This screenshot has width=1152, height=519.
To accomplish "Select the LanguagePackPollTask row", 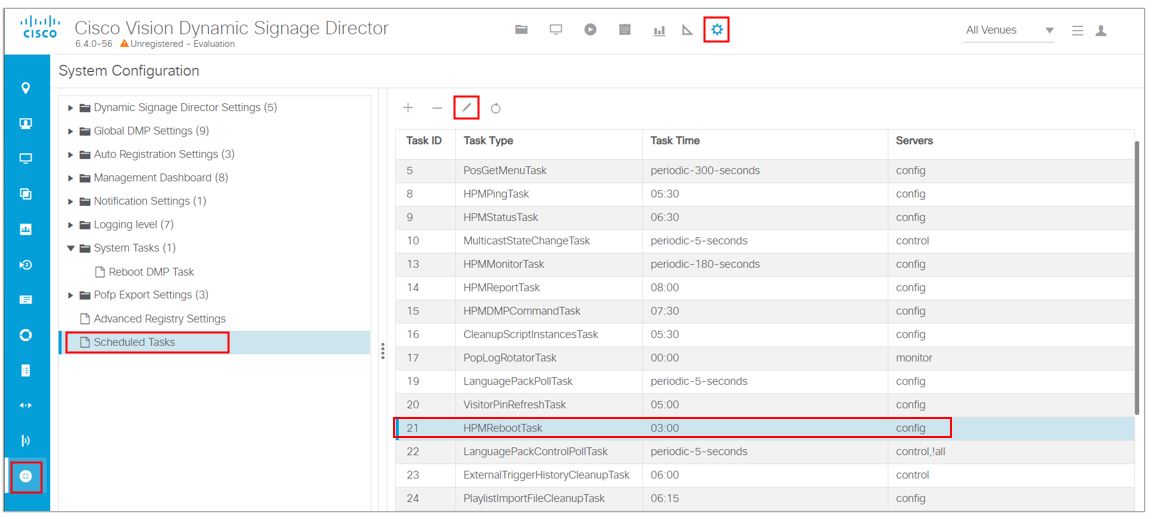I will (x=764, y=382).
